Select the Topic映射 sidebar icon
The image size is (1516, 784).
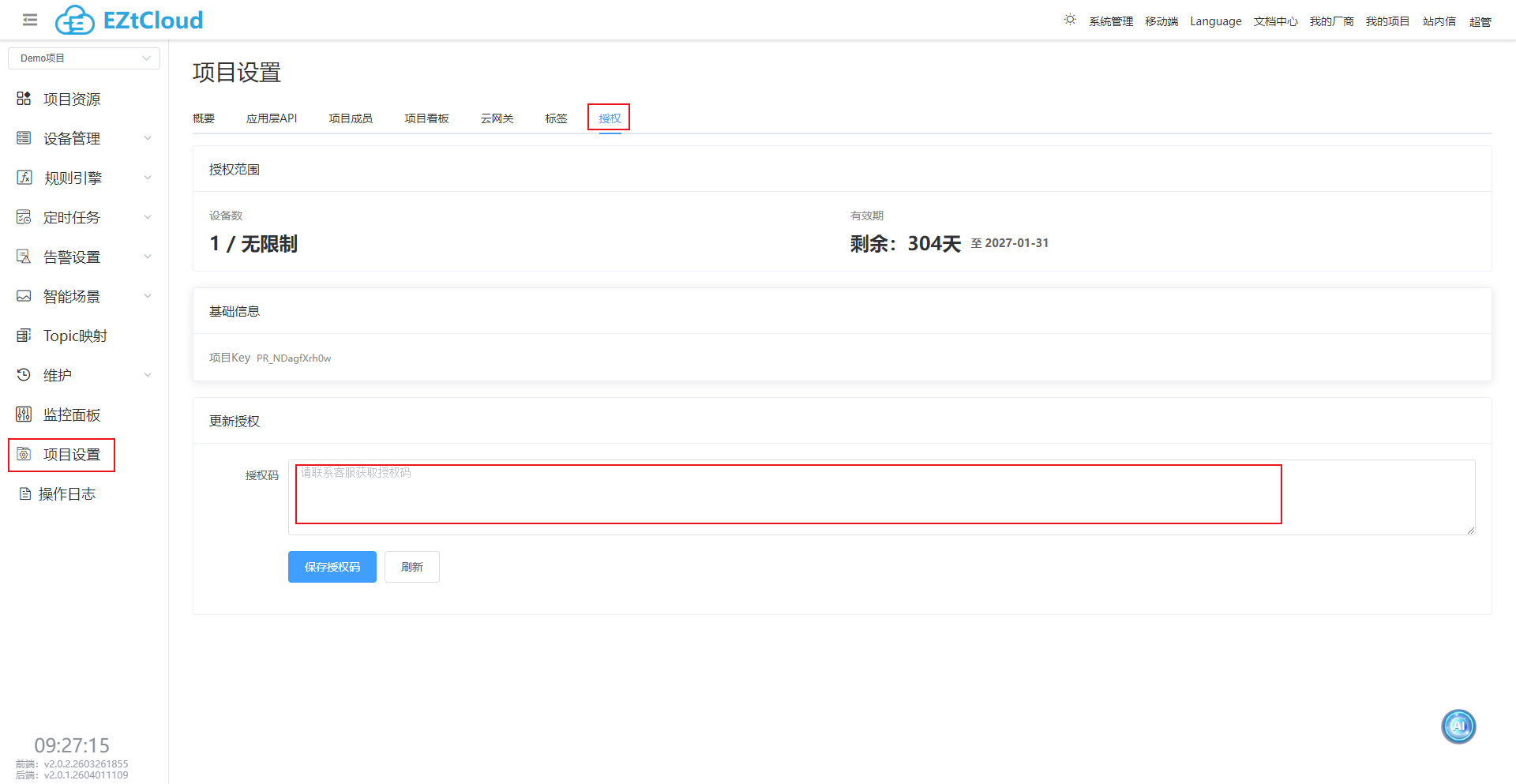point(23,335)
